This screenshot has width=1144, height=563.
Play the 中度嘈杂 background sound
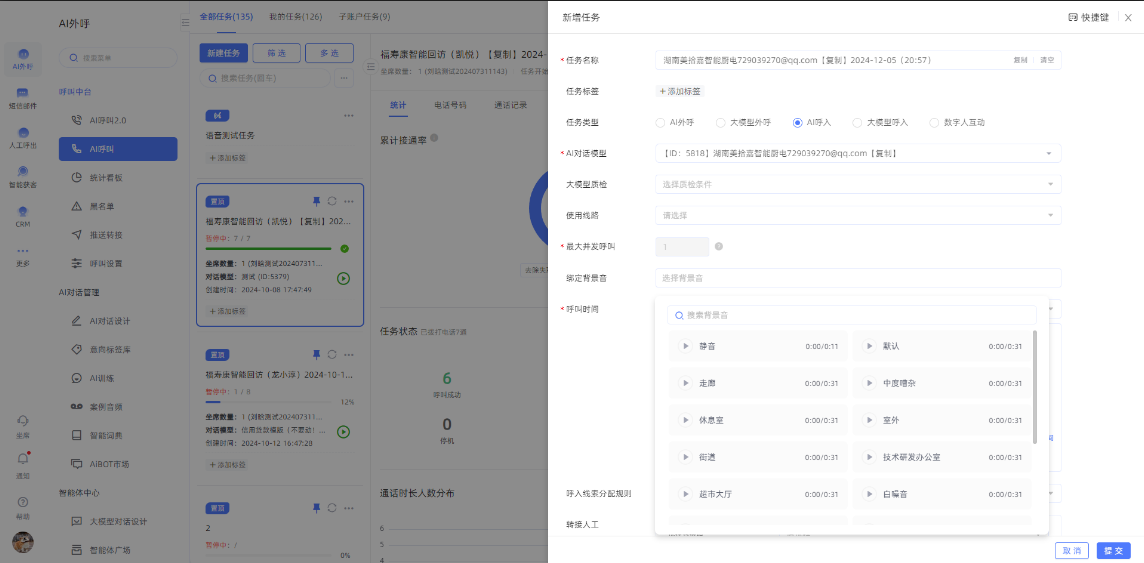[869, 383]
